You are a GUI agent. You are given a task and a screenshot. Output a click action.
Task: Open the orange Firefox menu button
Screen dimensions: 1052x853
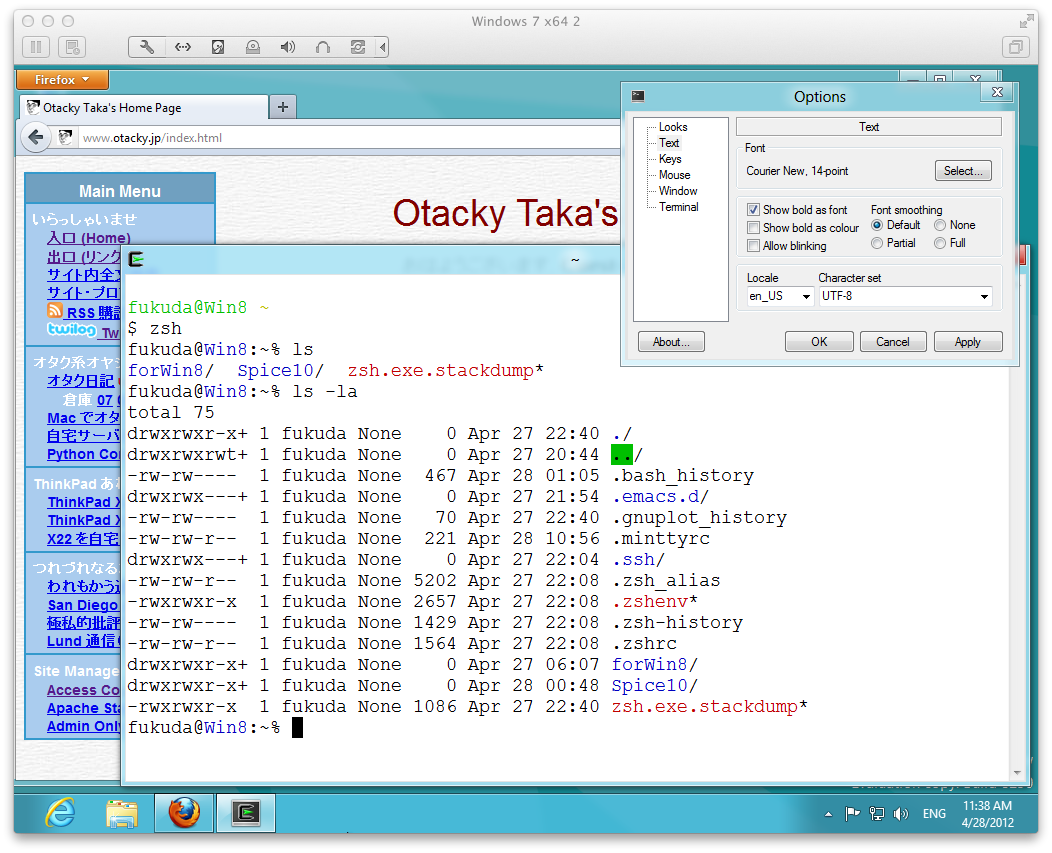[x=62, y=80]
